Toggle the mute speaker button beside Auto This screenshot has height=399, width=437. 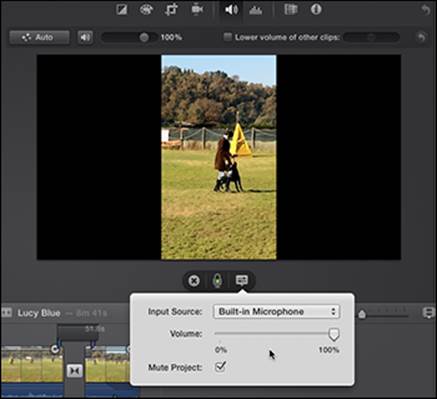[85, 37]
